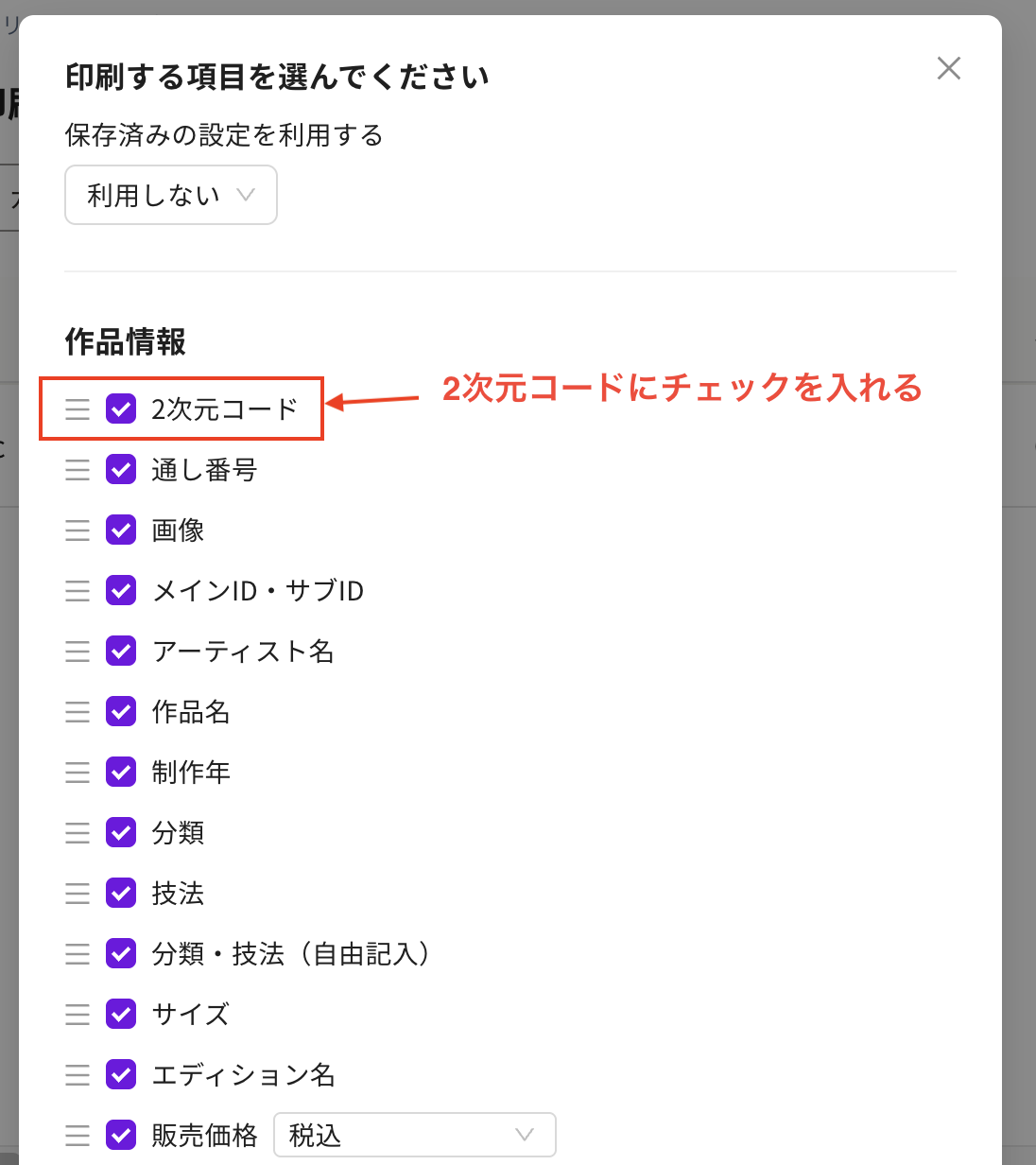1036x1165 pixels.
Task: Uncheck the 2次元コード checkbox
Action: pyautogui.click(x=121, y=409)
